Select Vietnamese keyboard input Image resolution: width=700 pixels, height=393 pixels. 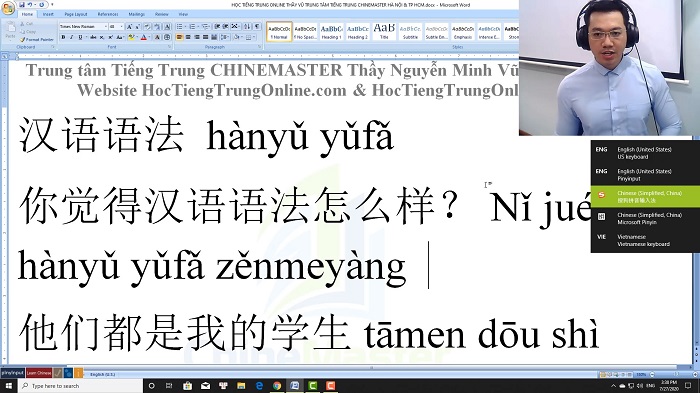[645, 240]
